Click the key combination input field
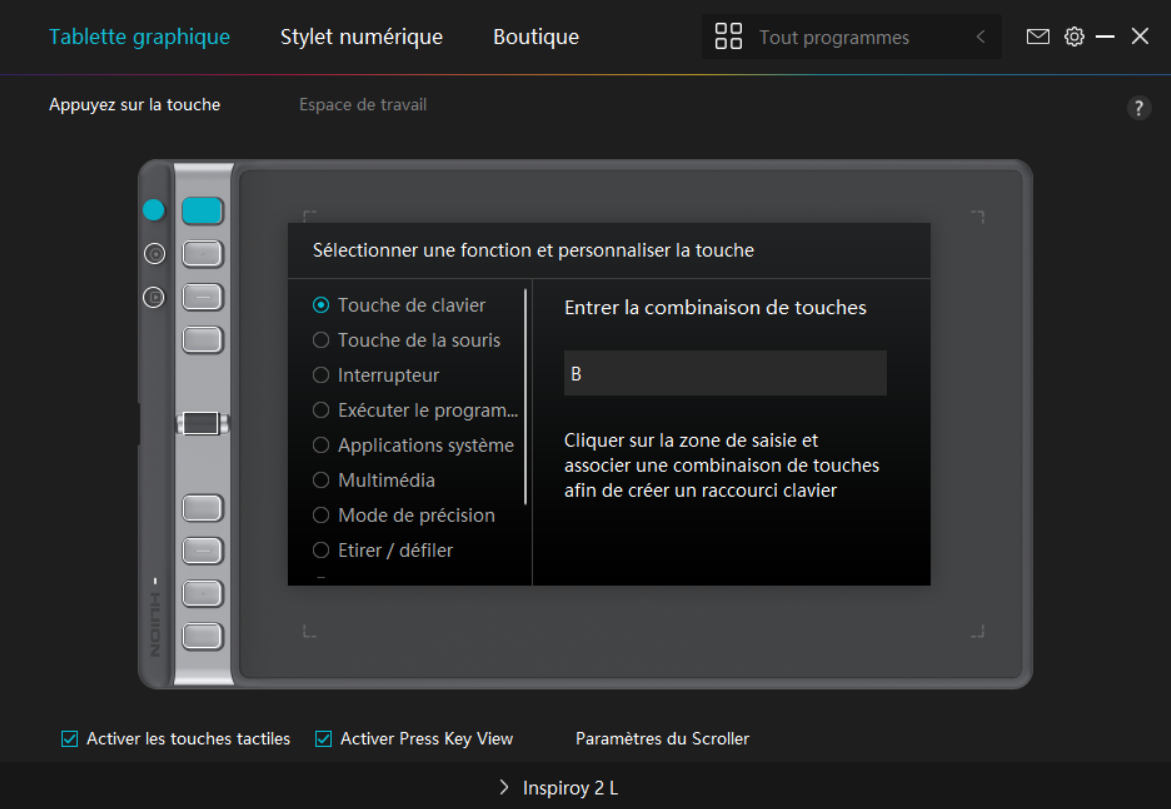Image resolution: width=1171 pixels, height=809 pixels. (725, 373)
